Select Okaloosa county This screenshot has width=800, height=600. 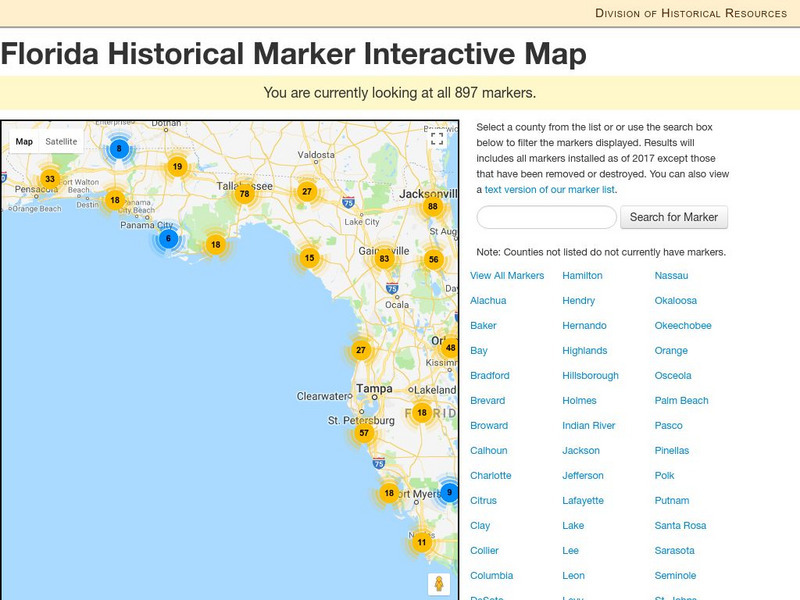pos(676,301)
